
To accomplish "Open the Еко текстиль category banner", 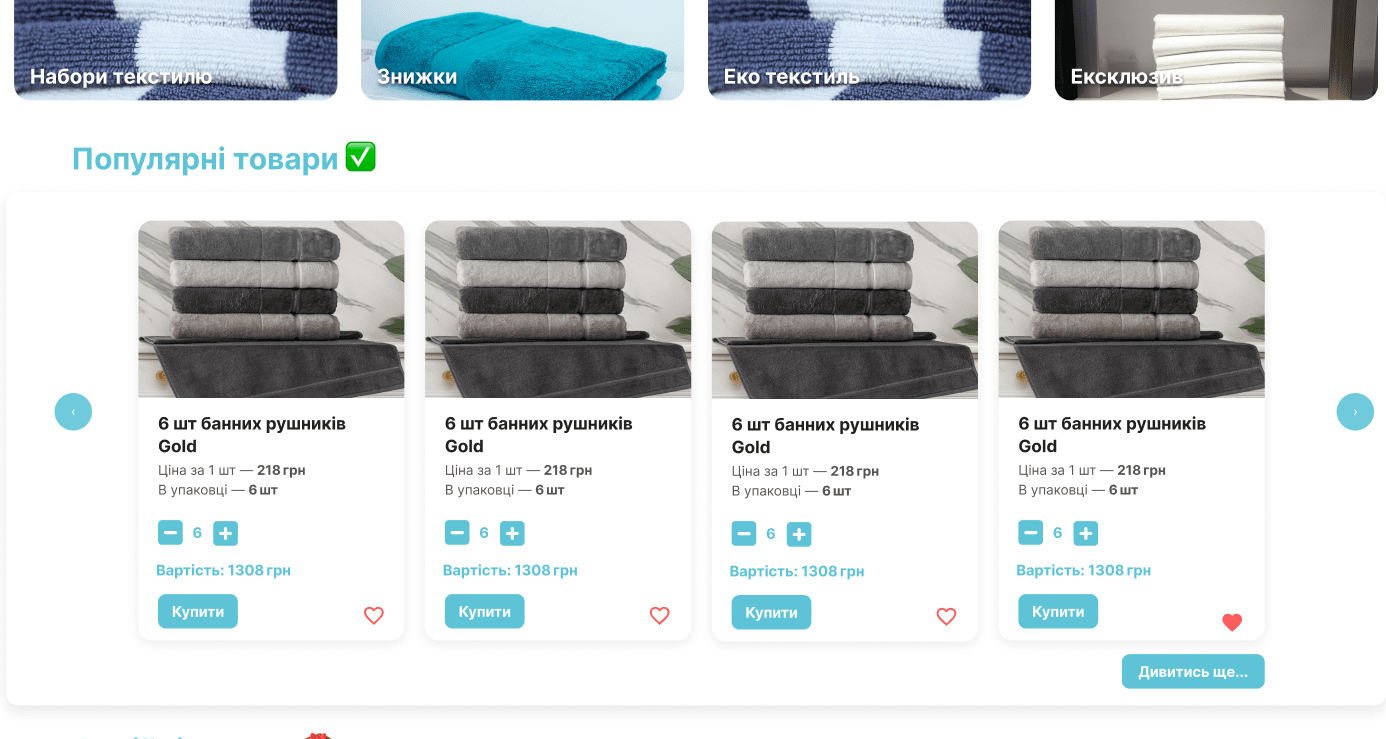I will tap(869, 50).
